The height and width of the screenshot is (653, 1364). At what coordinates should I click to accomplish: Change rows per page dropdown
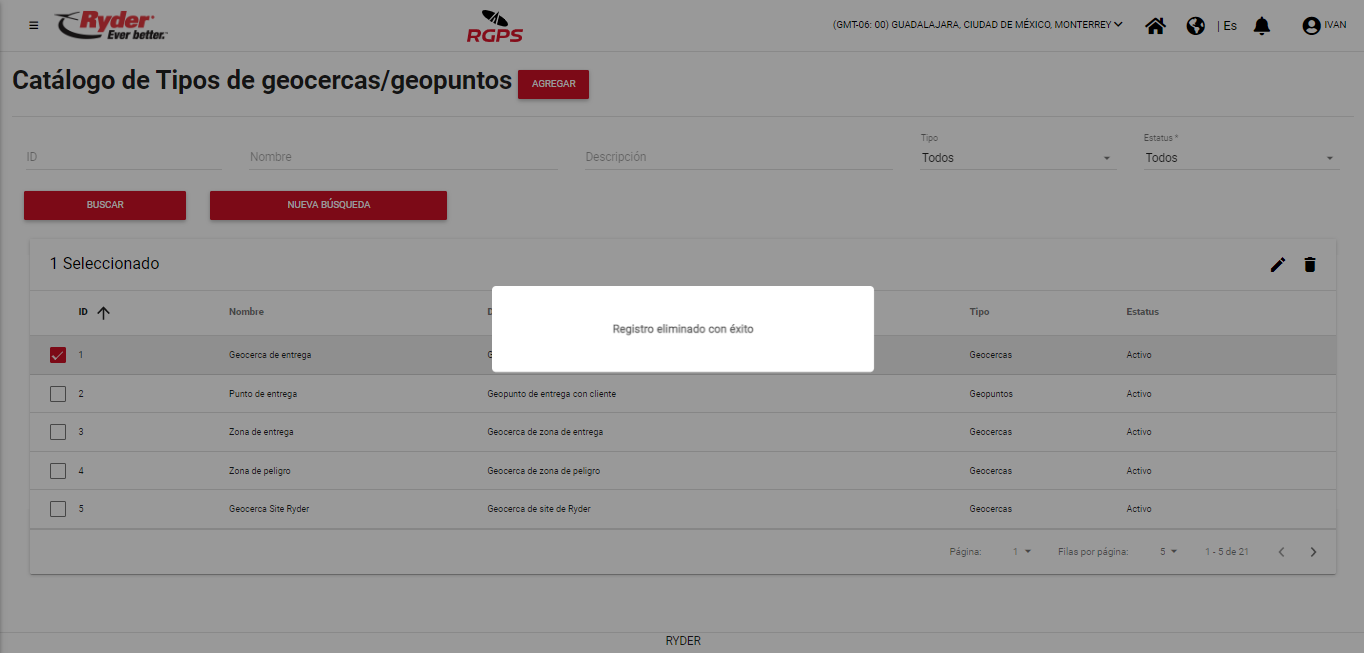point(1168,552)
